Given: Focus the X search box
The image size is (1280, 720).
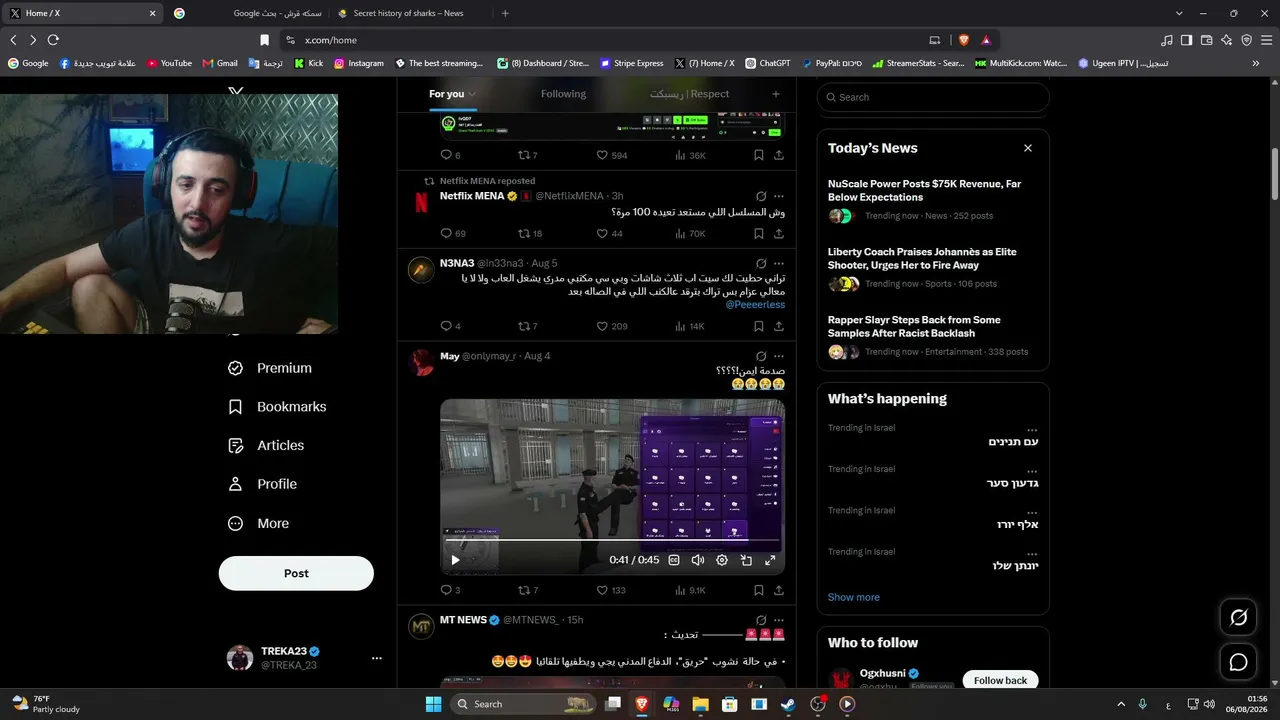Looking at the screenshot, I should click(933, 97).
